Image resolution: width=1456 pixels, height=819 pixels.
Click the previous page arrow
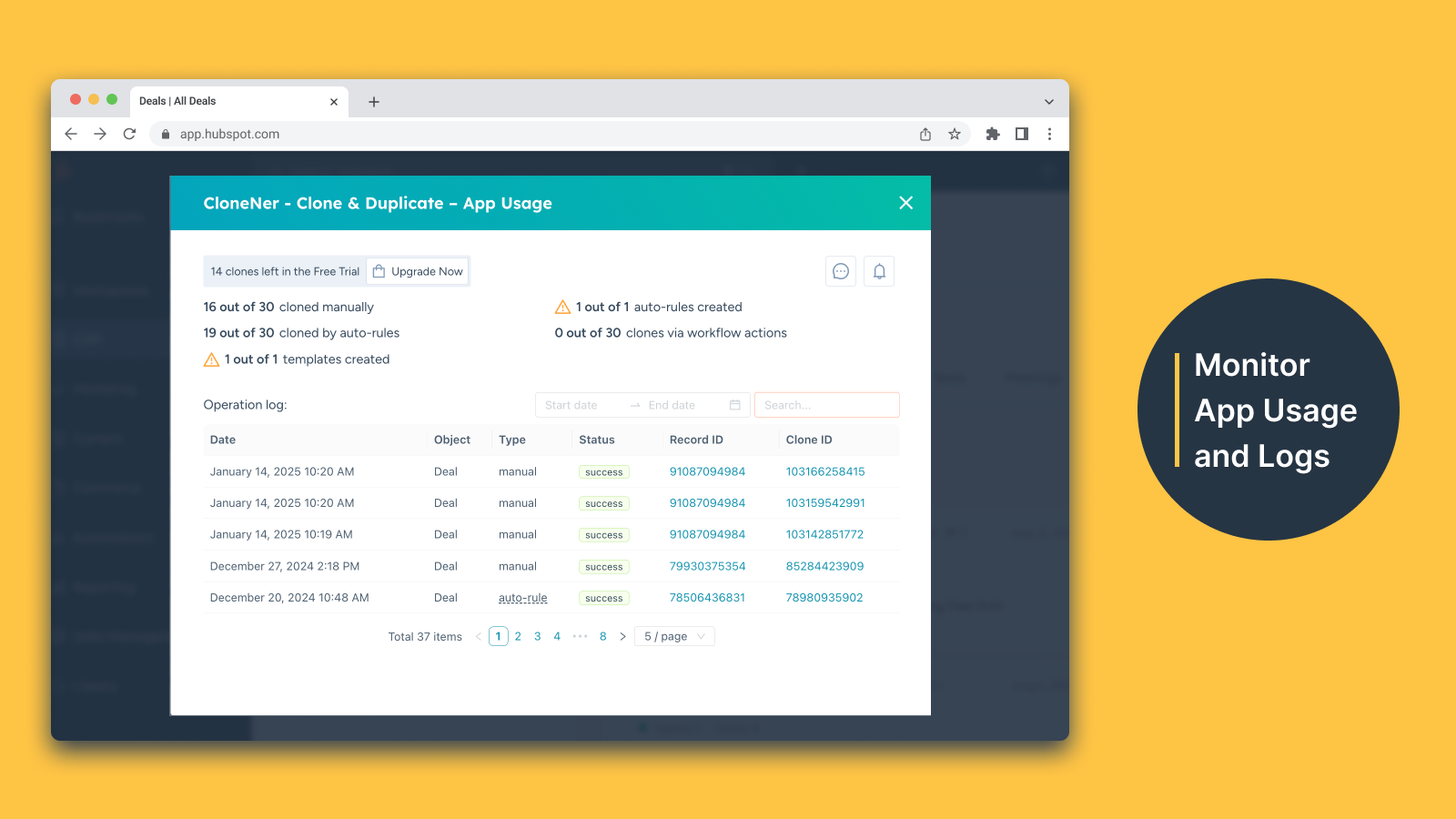478,636
